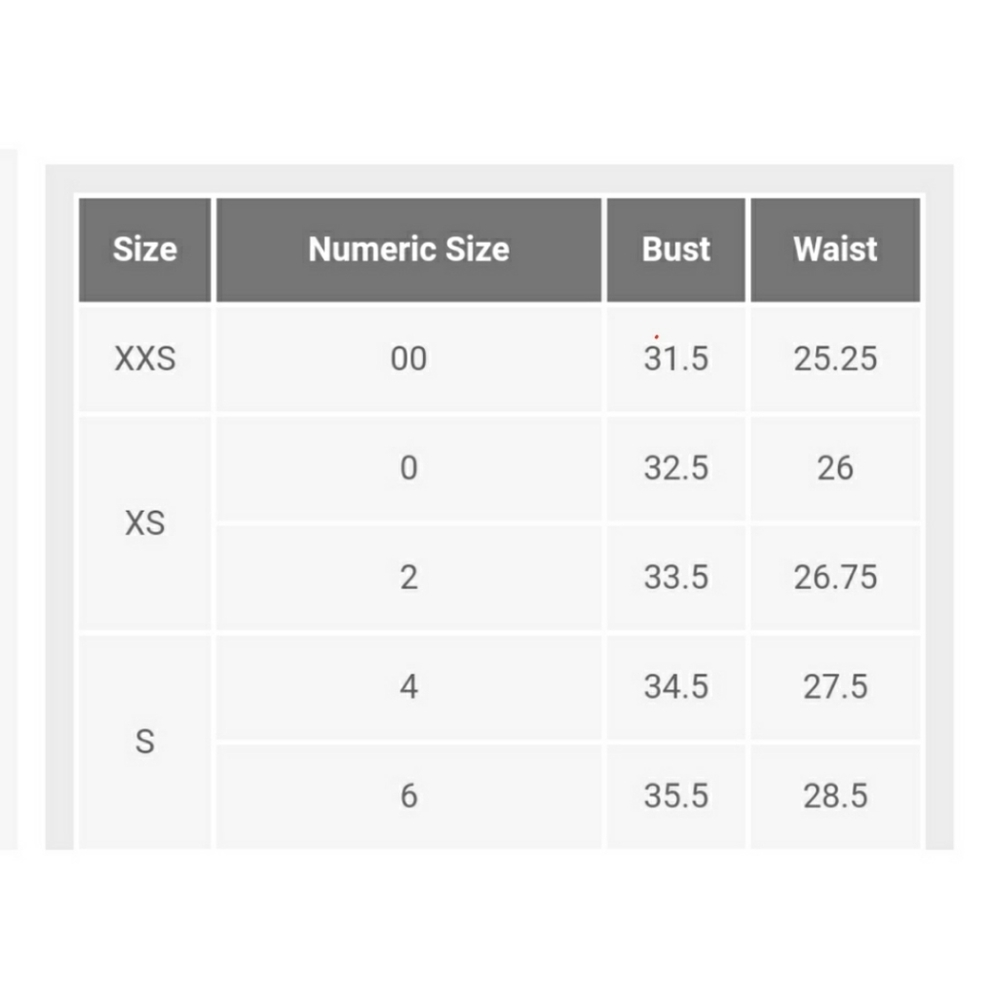Click the 25.25 waist measurement
Image resolution: width=998 pixels, height=1000 pixels.
835,358
